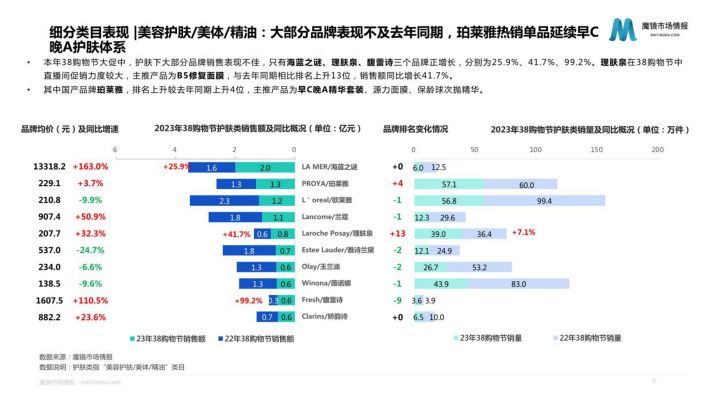Click PROYA's 60.0 volume bar segment
The image size is (710, 399).
(x=521, y=184)
